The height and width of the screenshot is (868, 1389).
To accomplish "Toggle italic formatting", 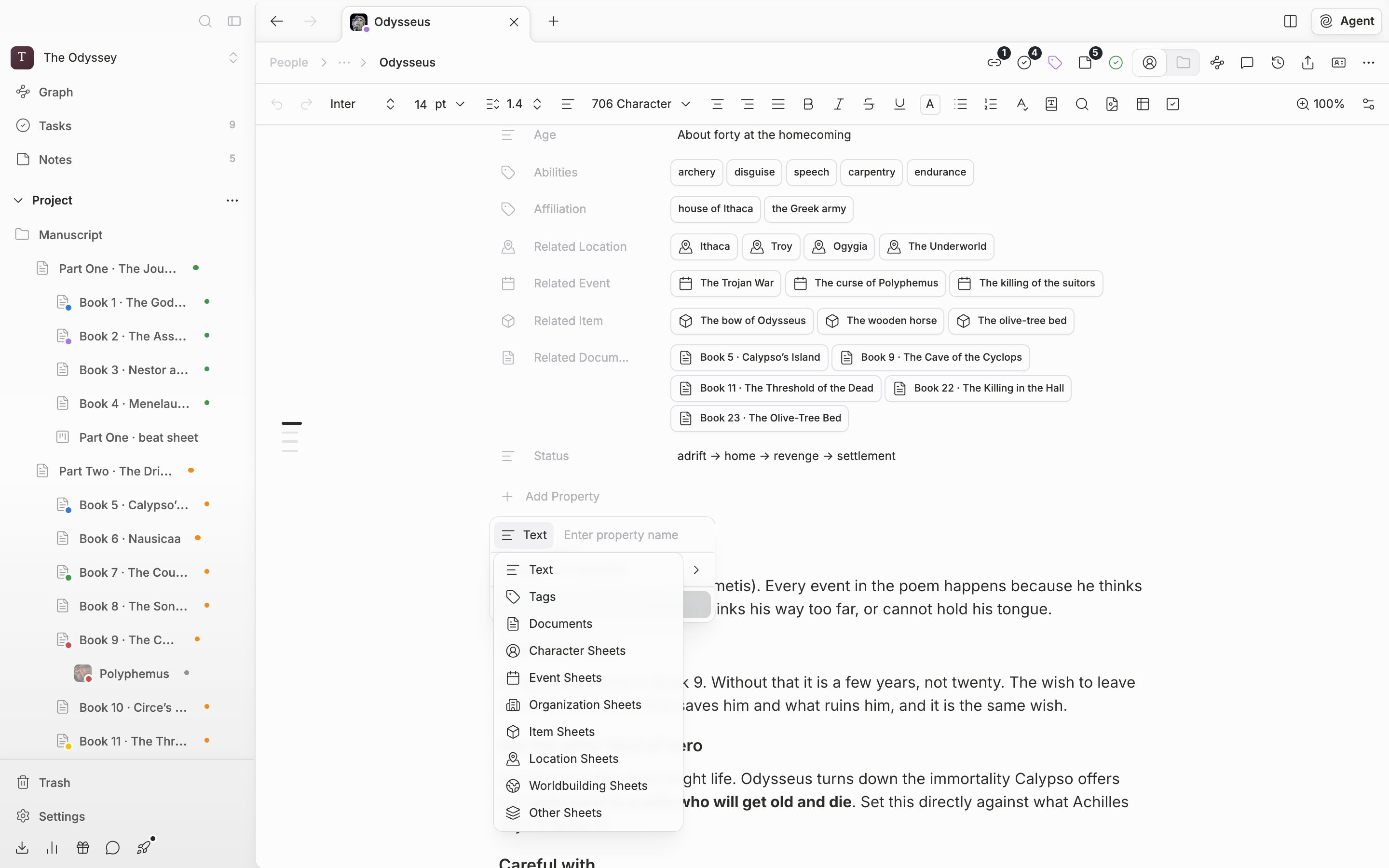I will point(839,104).
